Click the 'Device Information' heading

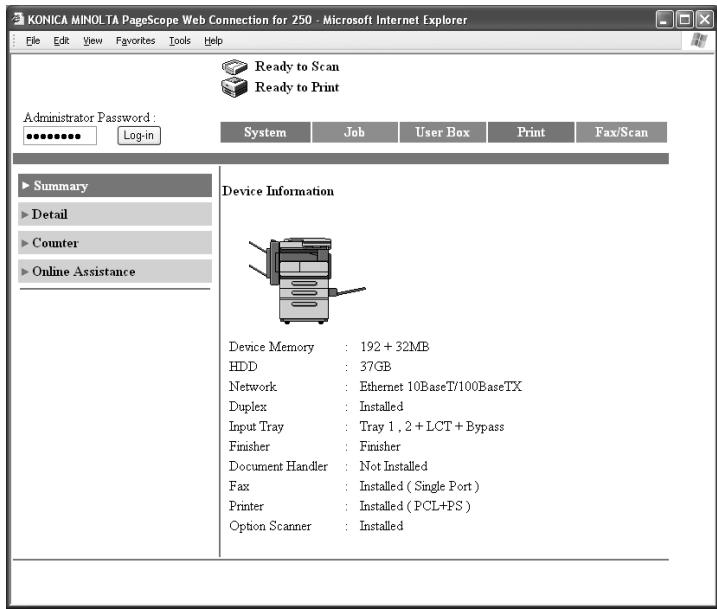pos(278,191)
